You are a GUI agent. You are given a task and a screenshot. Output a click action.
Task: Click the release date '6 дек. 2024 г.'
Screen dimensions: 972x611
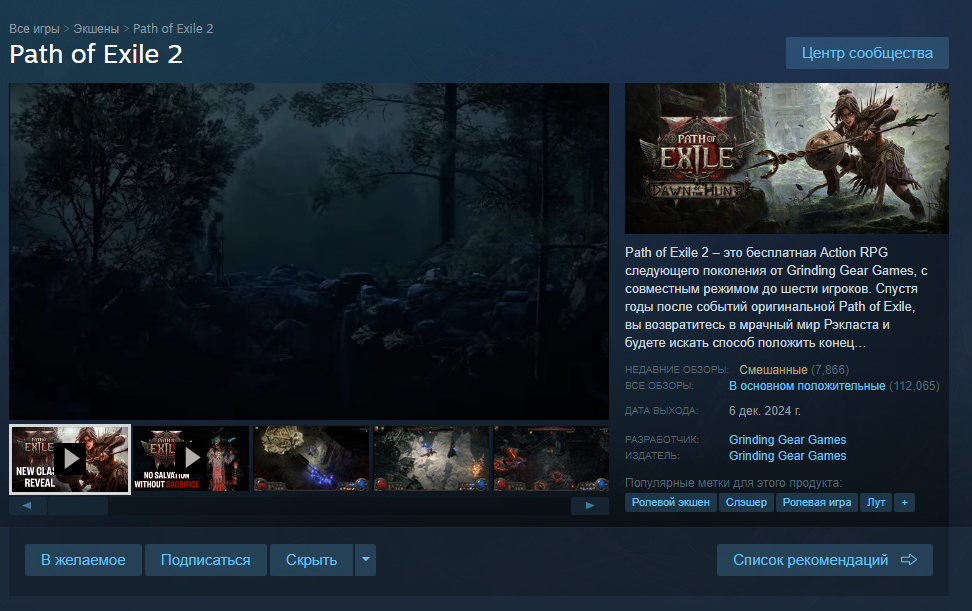click(x=764, y=411)
